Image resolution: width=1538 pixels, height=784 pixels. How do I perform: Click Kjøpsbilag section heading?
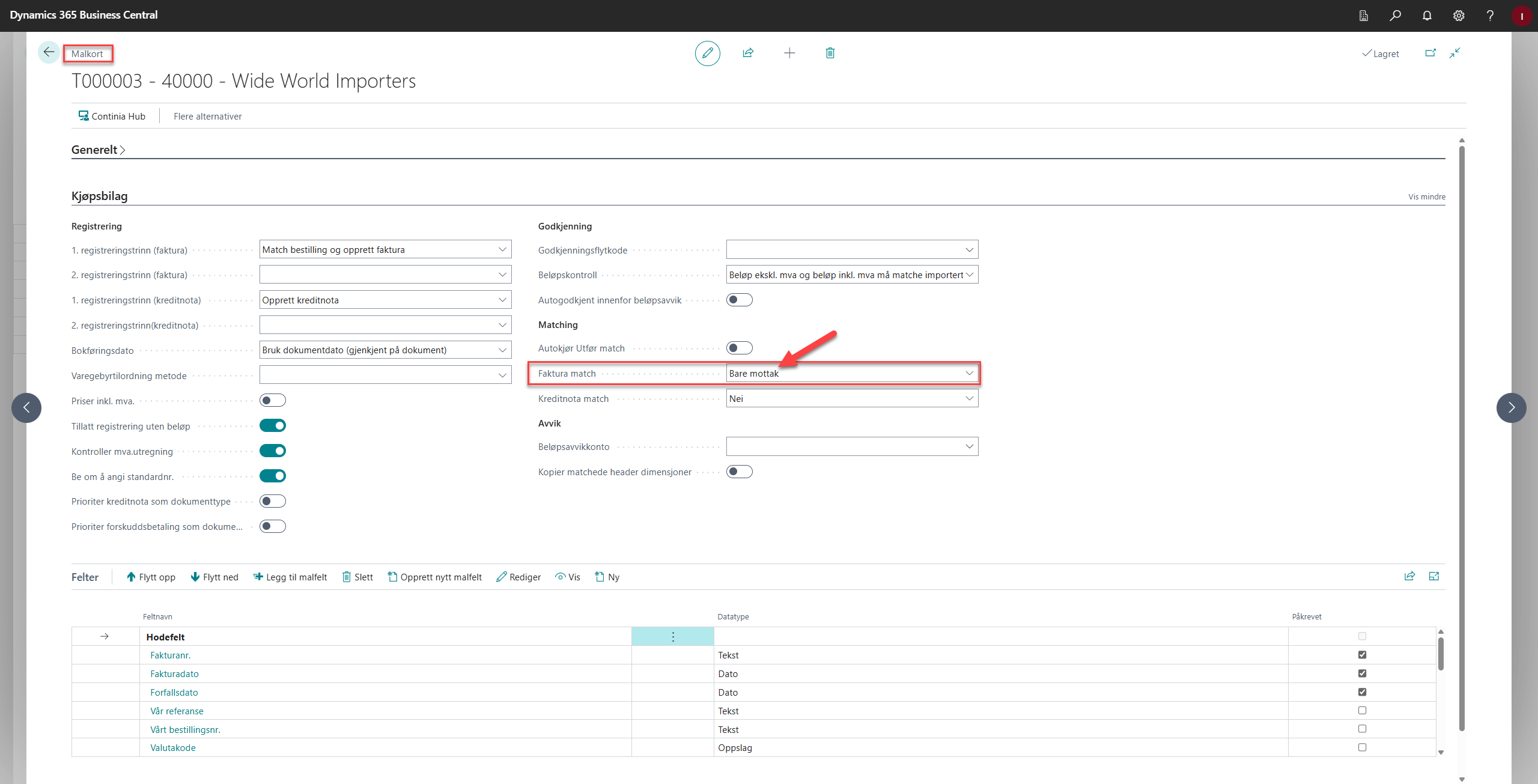99,196
